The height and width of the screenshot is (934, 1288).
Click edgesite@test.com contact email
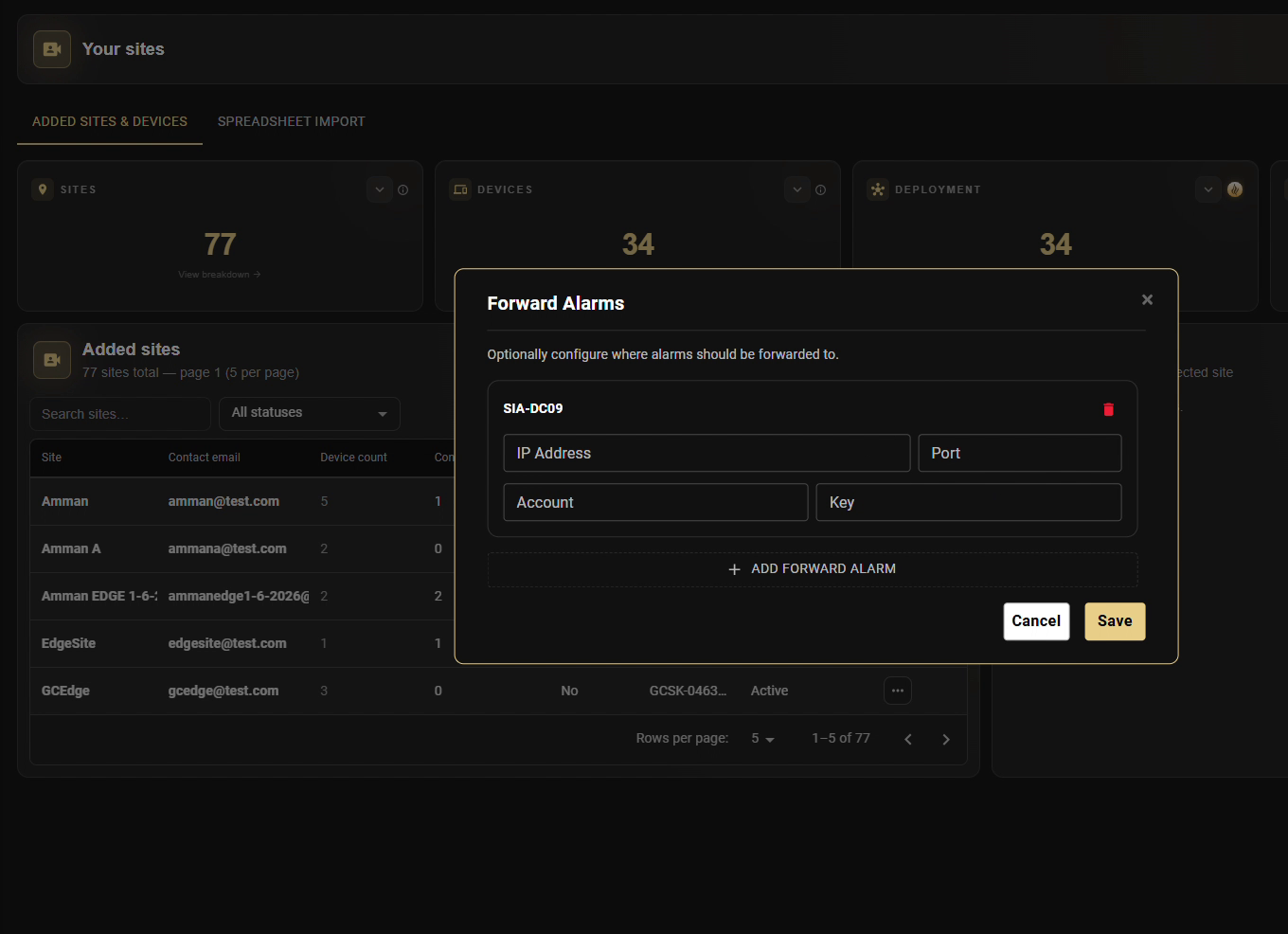(x=227, y=643)
